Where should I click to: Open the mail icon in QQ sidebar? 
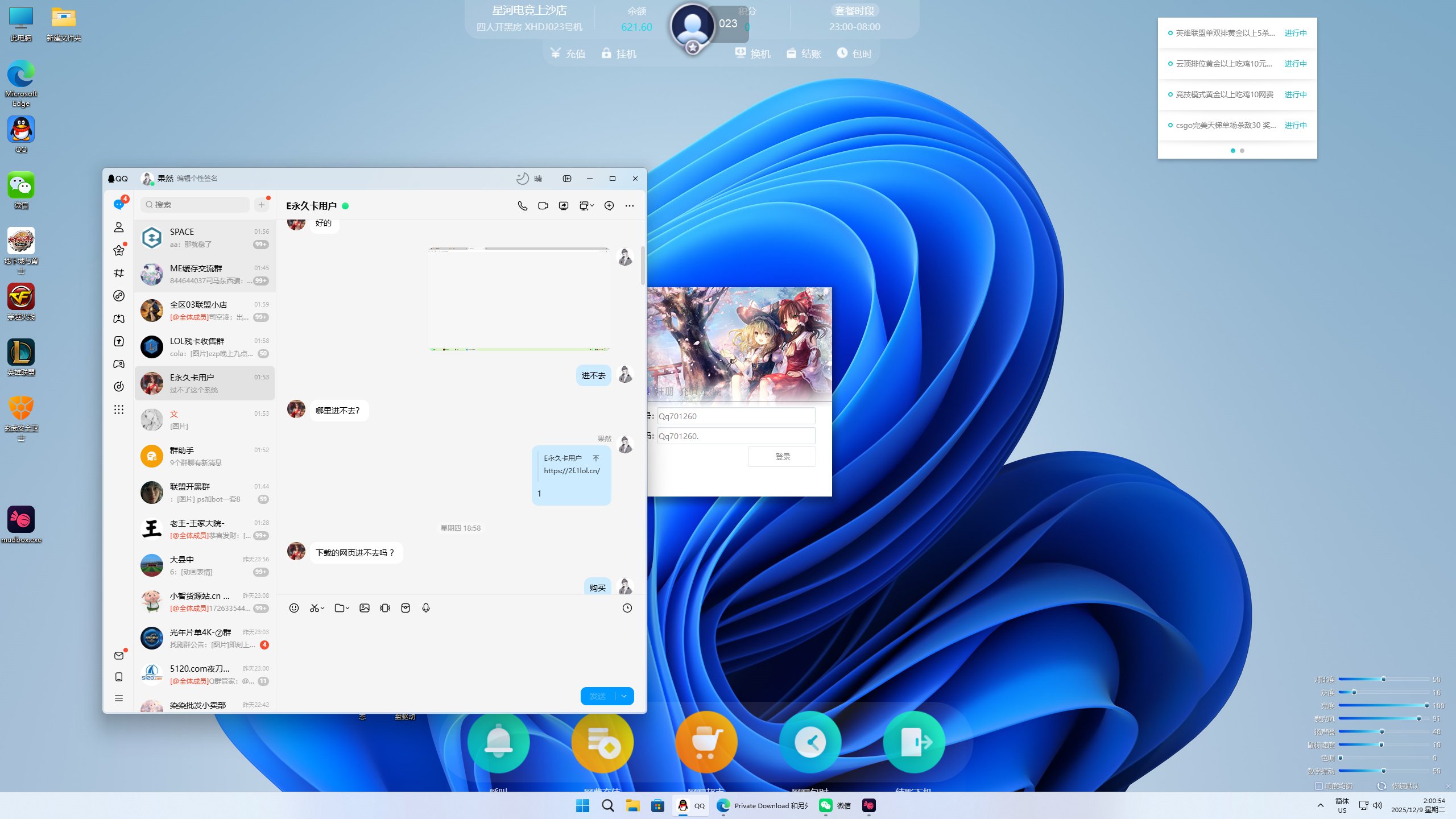(118, 656)
